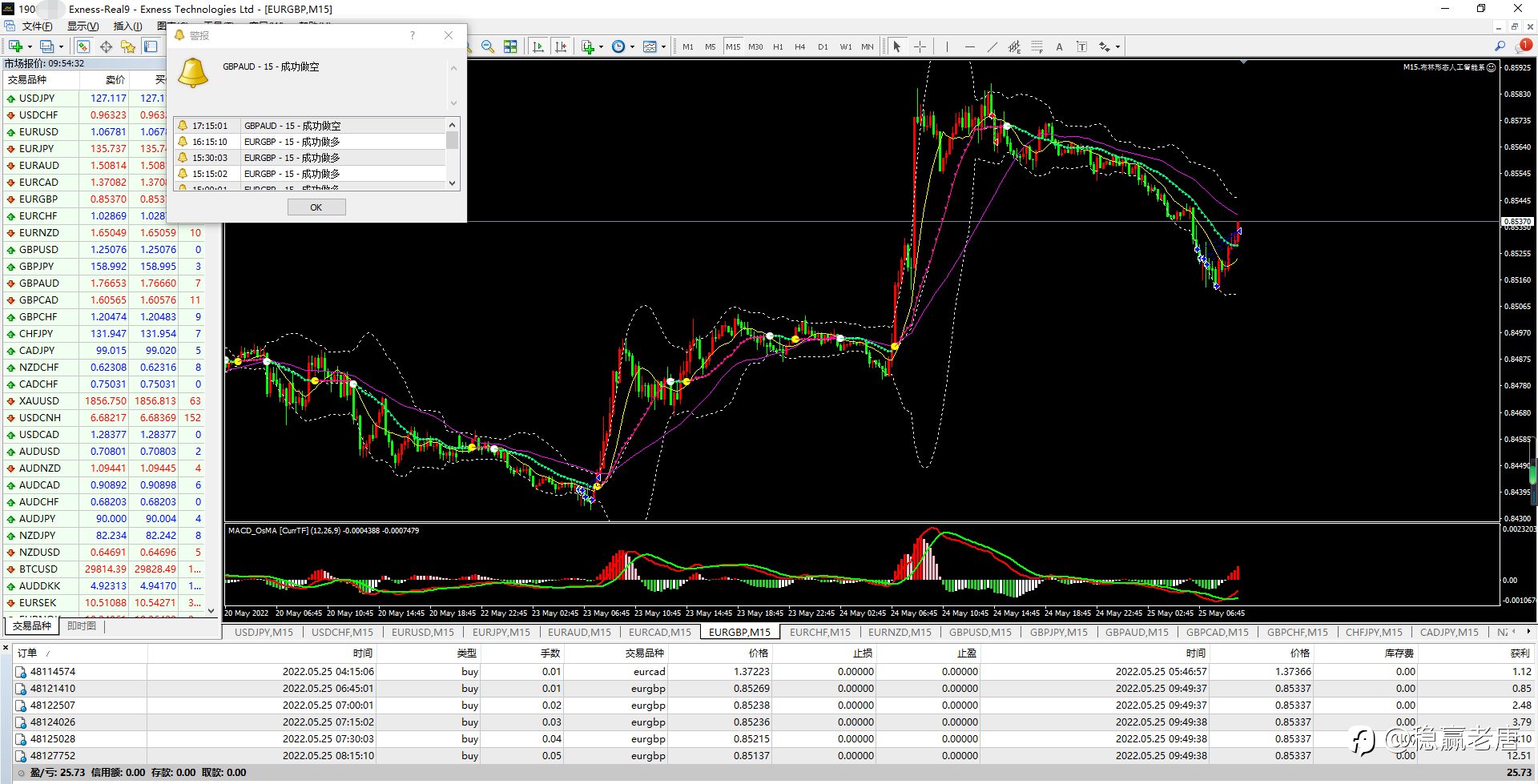Switch to M30 timeframe
Screen dimensions: 1538x784
tap(755, 47)
